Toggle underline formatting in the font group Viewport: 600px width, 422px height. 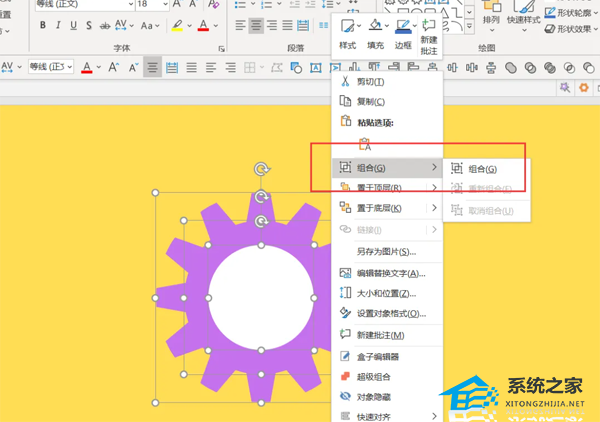pos(73,25)
